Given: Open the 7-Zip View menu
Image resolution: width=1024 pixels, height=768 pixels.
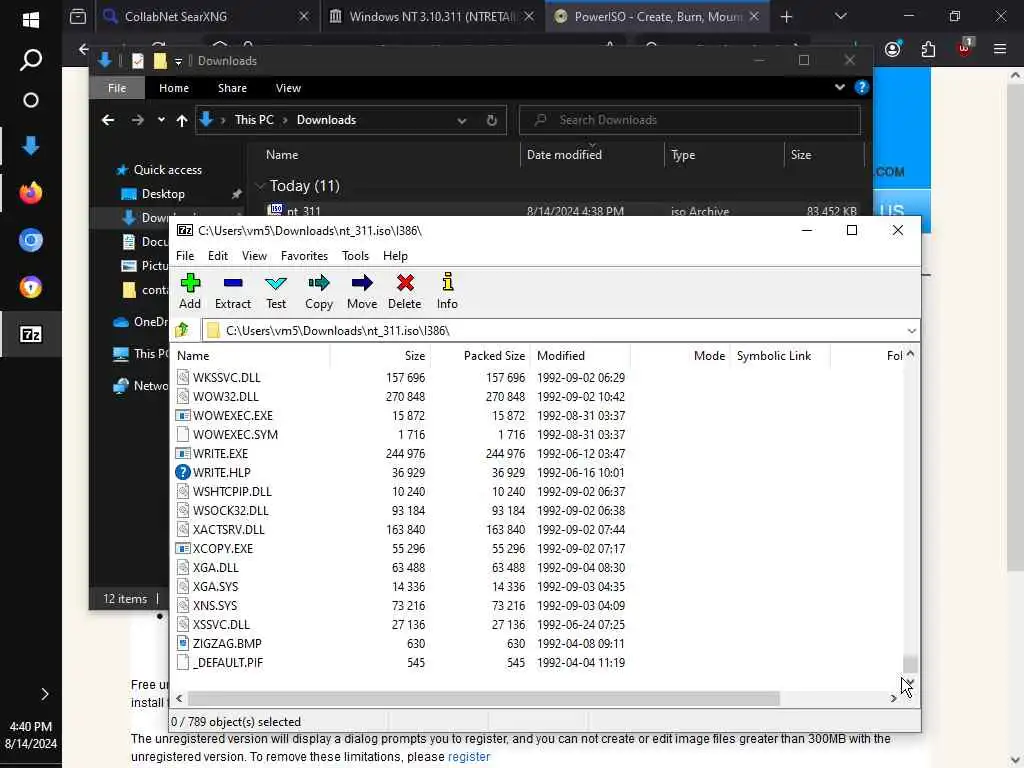Looking at the screenshot, I should coord(254,256).
